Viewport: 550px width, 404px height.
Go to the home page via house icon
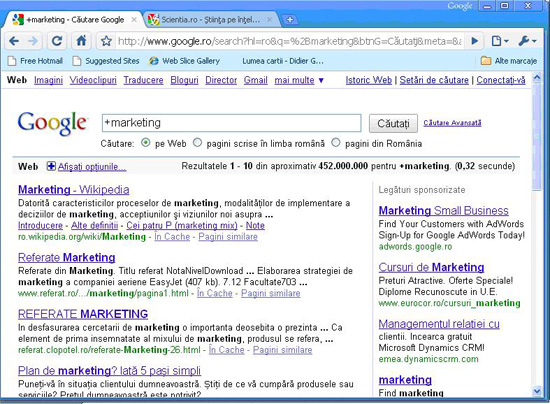pos(81,41)
